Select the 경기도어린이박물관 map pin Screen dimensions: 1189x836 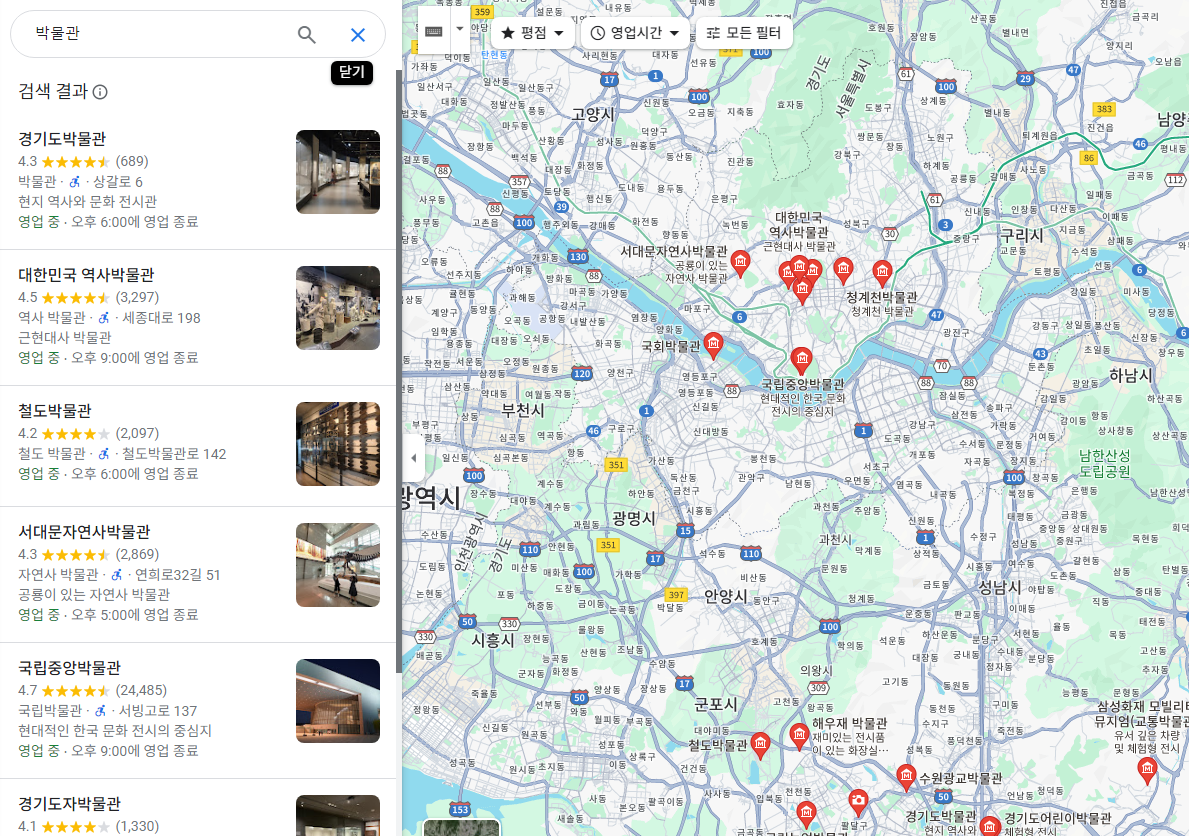990,826
